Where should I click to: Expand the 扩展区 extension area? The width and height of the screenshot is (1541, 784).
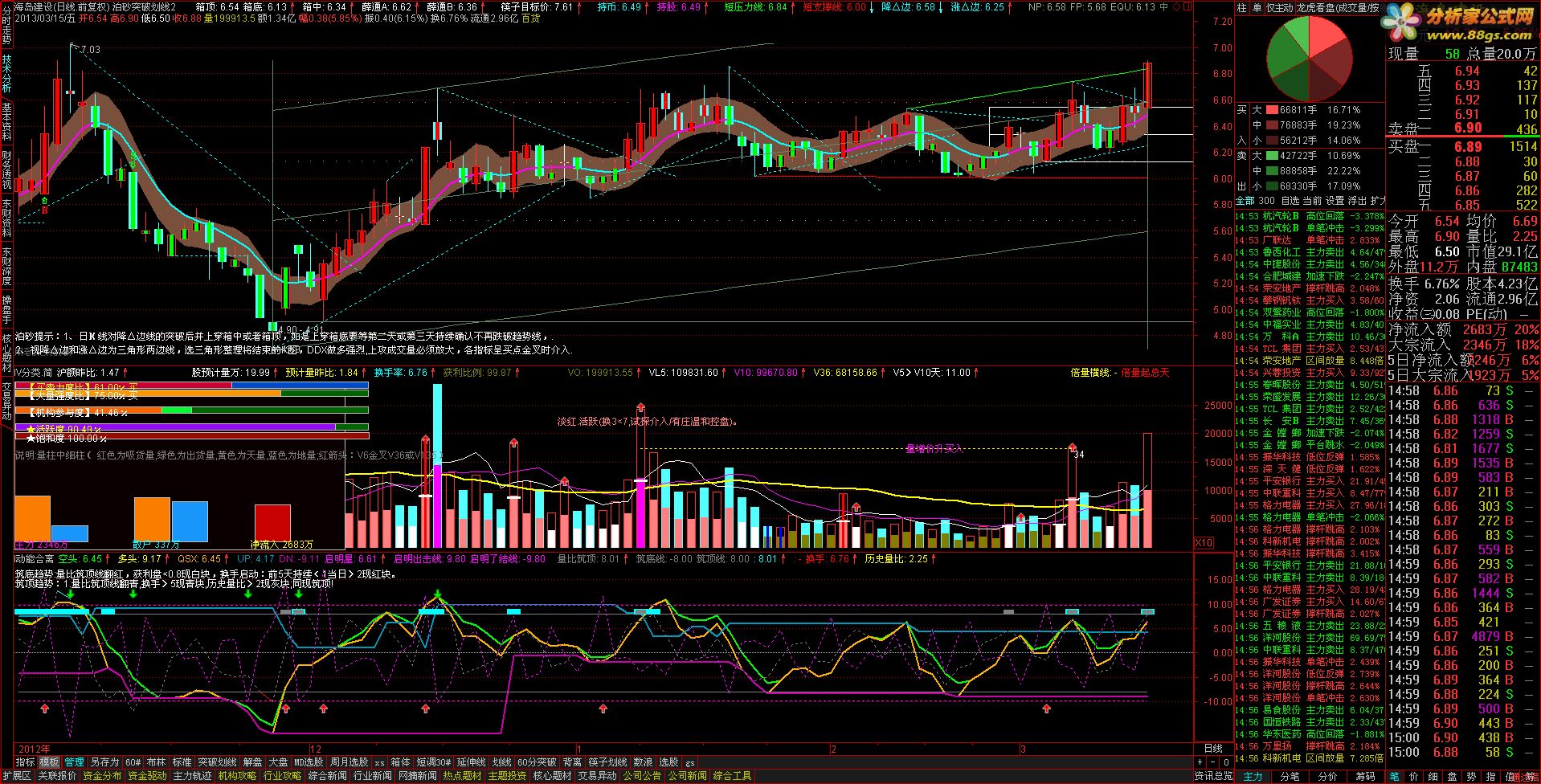pyautogui.click(x=17, y=776)
